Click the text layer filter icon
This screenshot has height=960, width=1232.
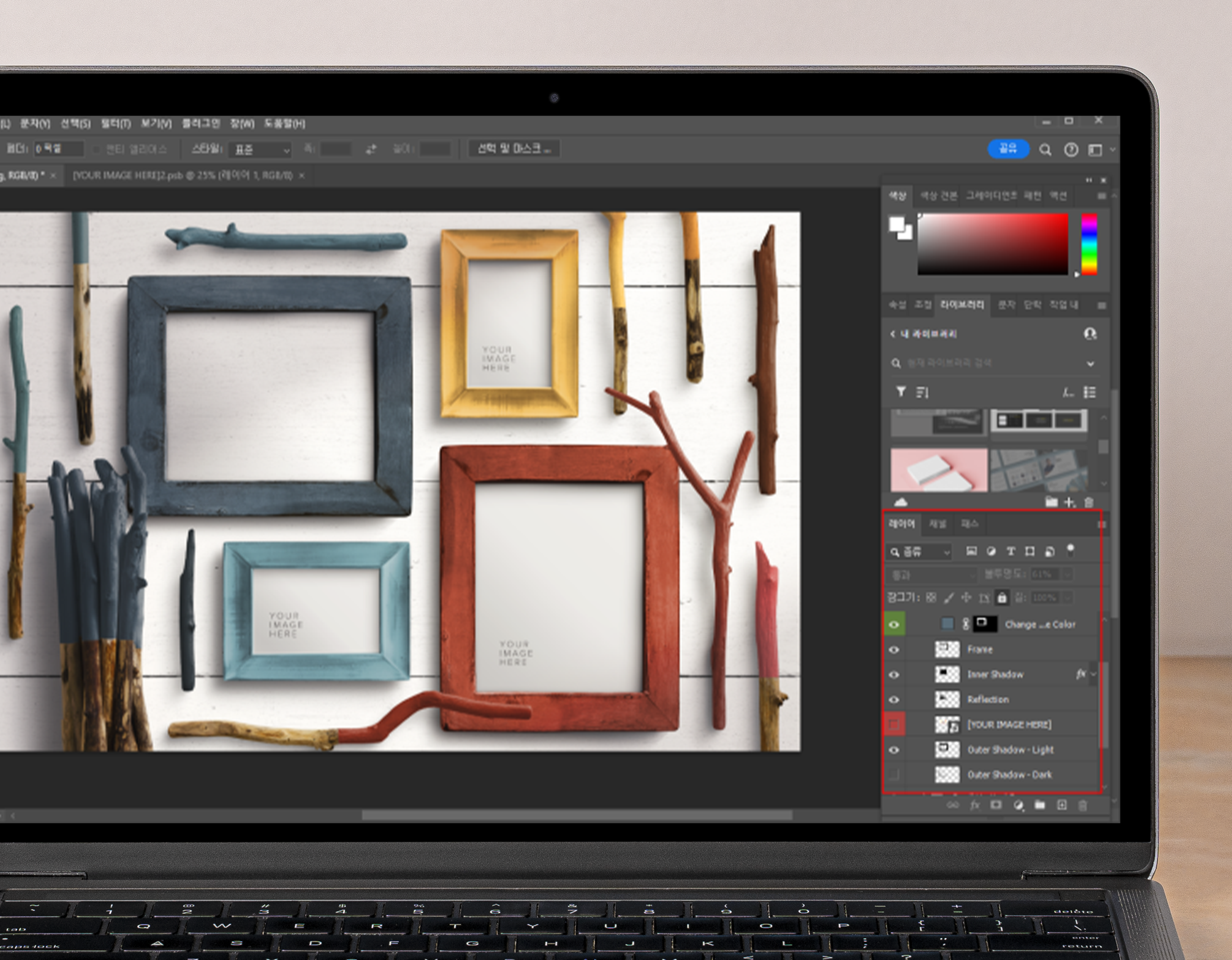point(1010,551)
